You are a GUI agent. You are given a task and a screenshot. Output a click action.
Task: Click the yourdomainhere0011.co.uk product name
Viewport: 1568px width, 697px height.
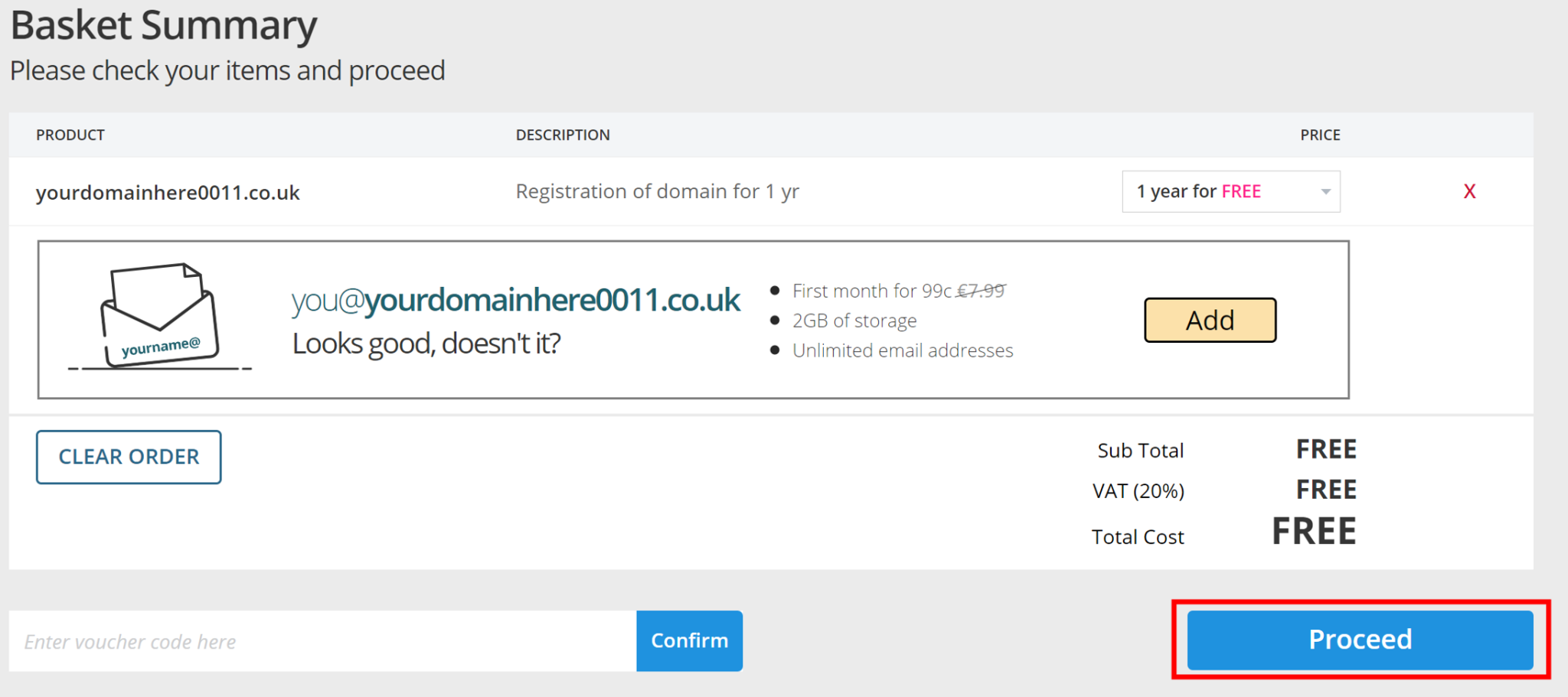click(168, 192)
